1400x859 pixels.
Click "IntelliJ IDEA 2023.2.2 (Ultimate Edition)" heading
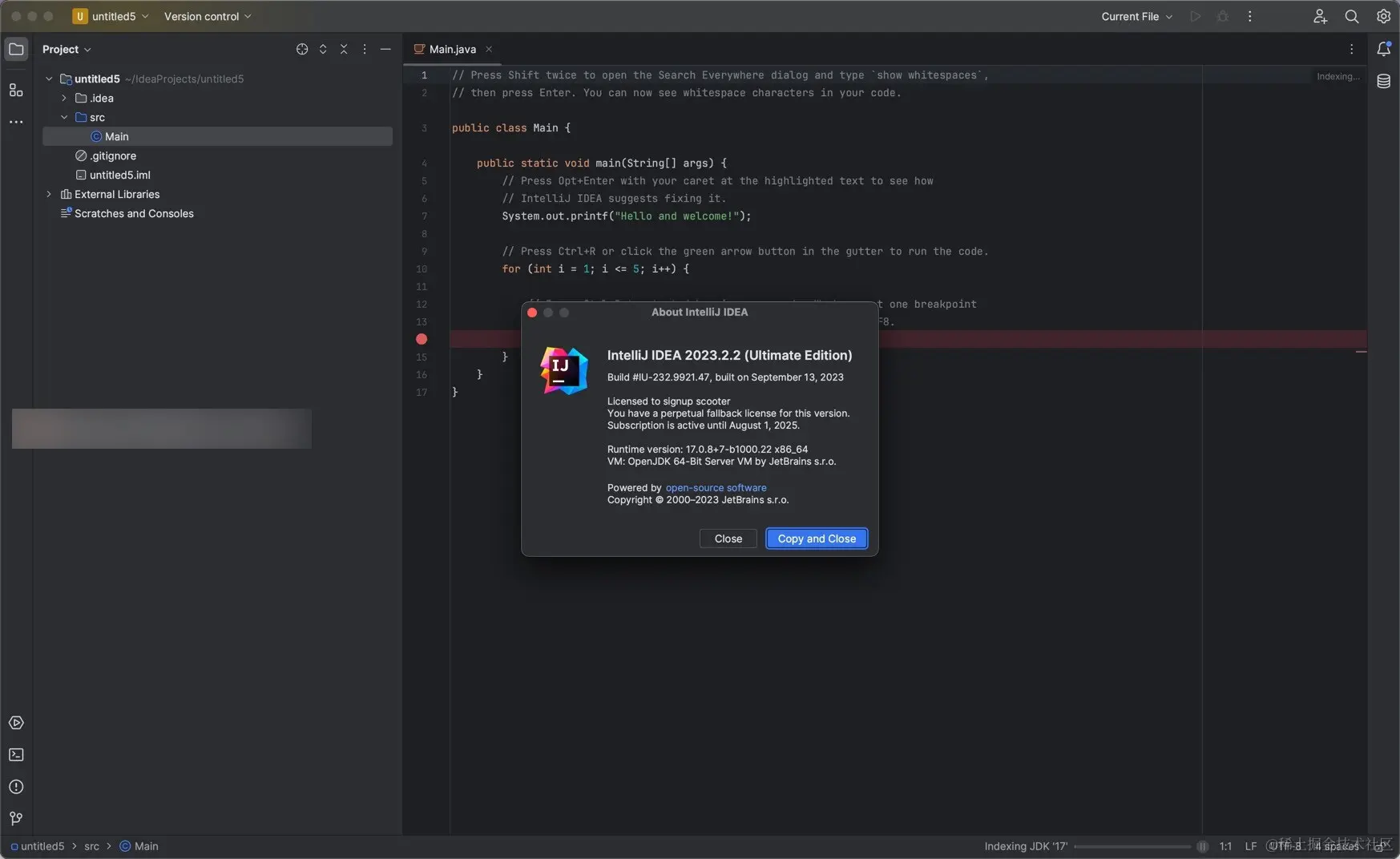(729, 355)
